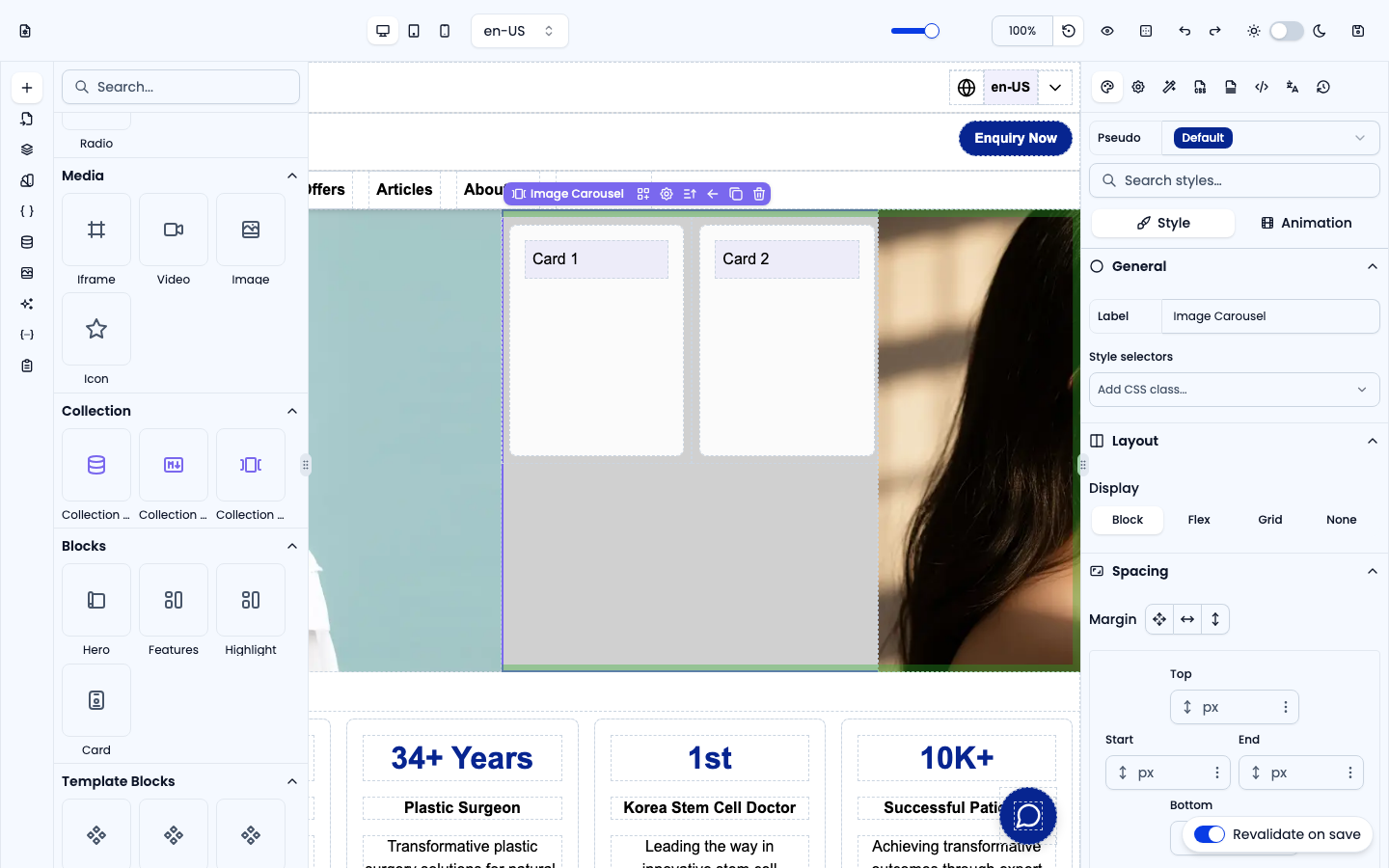
Task: Toggle preview mode with the eye icon
Action: (x=1107, y=31)
